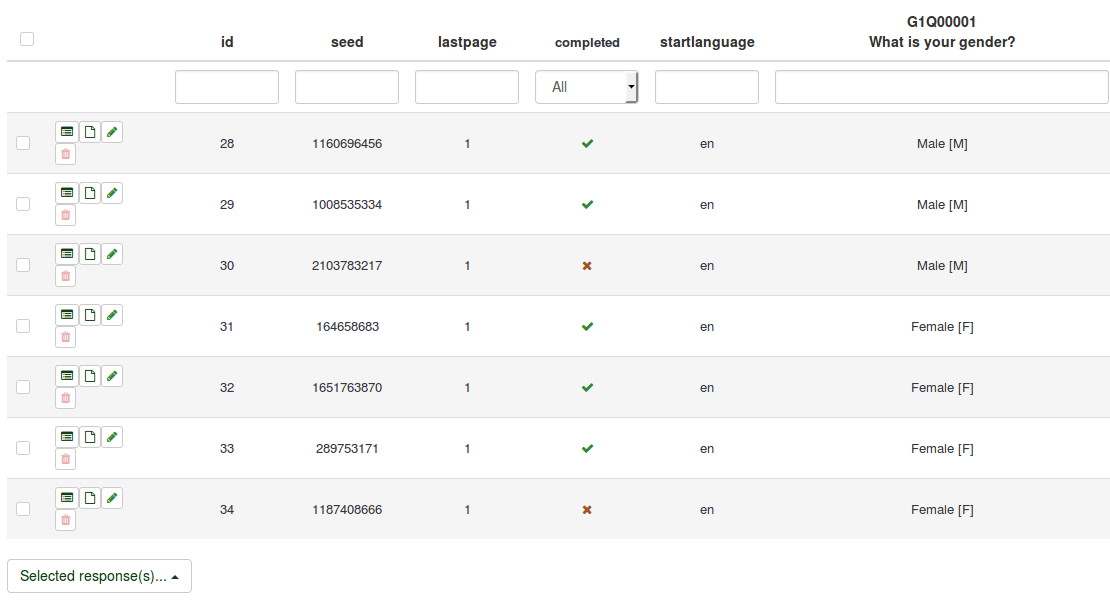Edit response id 30 with pencil icon
The width and height of the screenshot is (1110, 602).
coord(112,254)
